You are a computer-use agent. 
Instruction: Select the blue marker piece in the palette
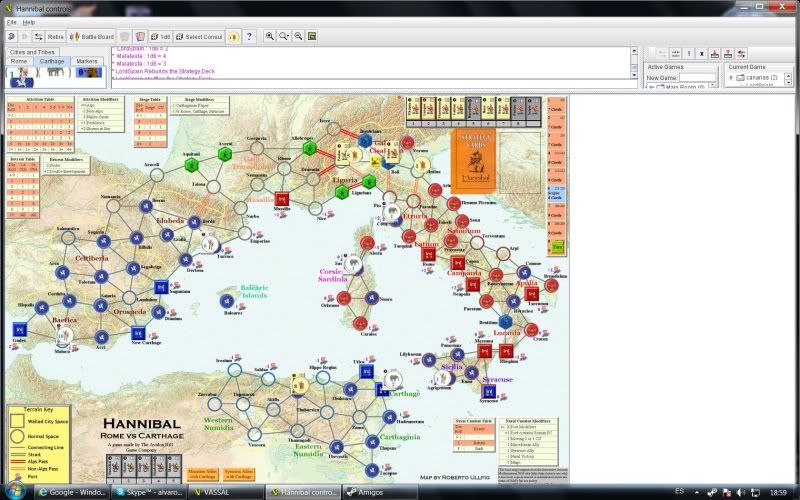(89, 72)
